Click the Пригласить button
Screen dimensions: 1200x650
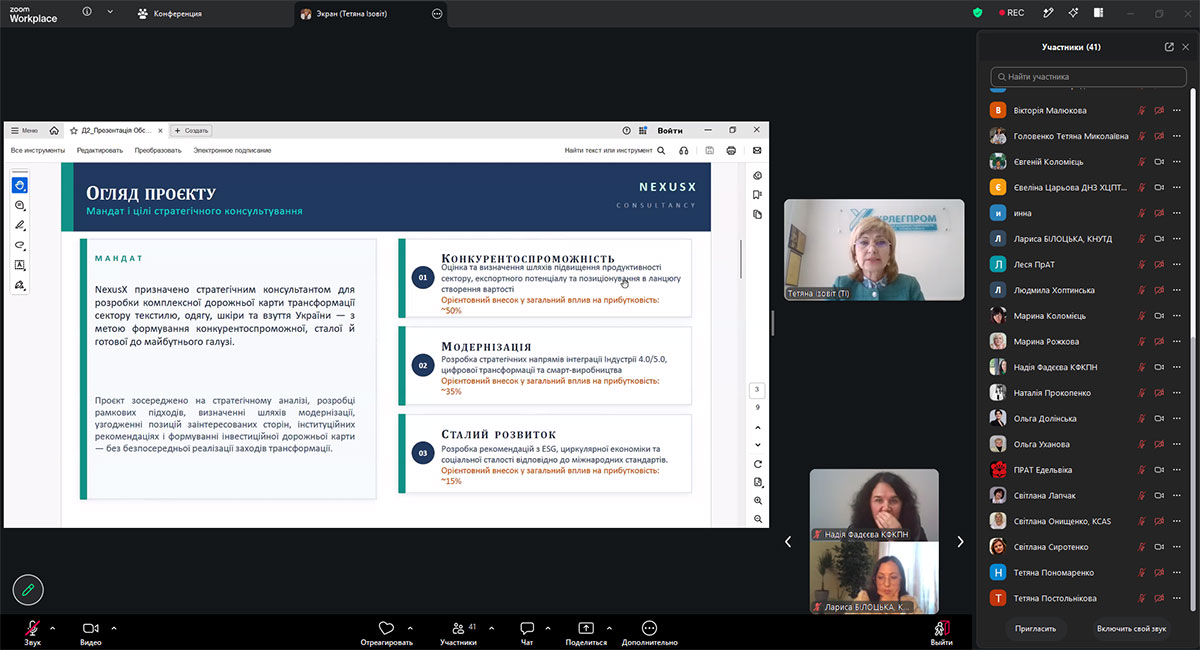click(1037, 629)
